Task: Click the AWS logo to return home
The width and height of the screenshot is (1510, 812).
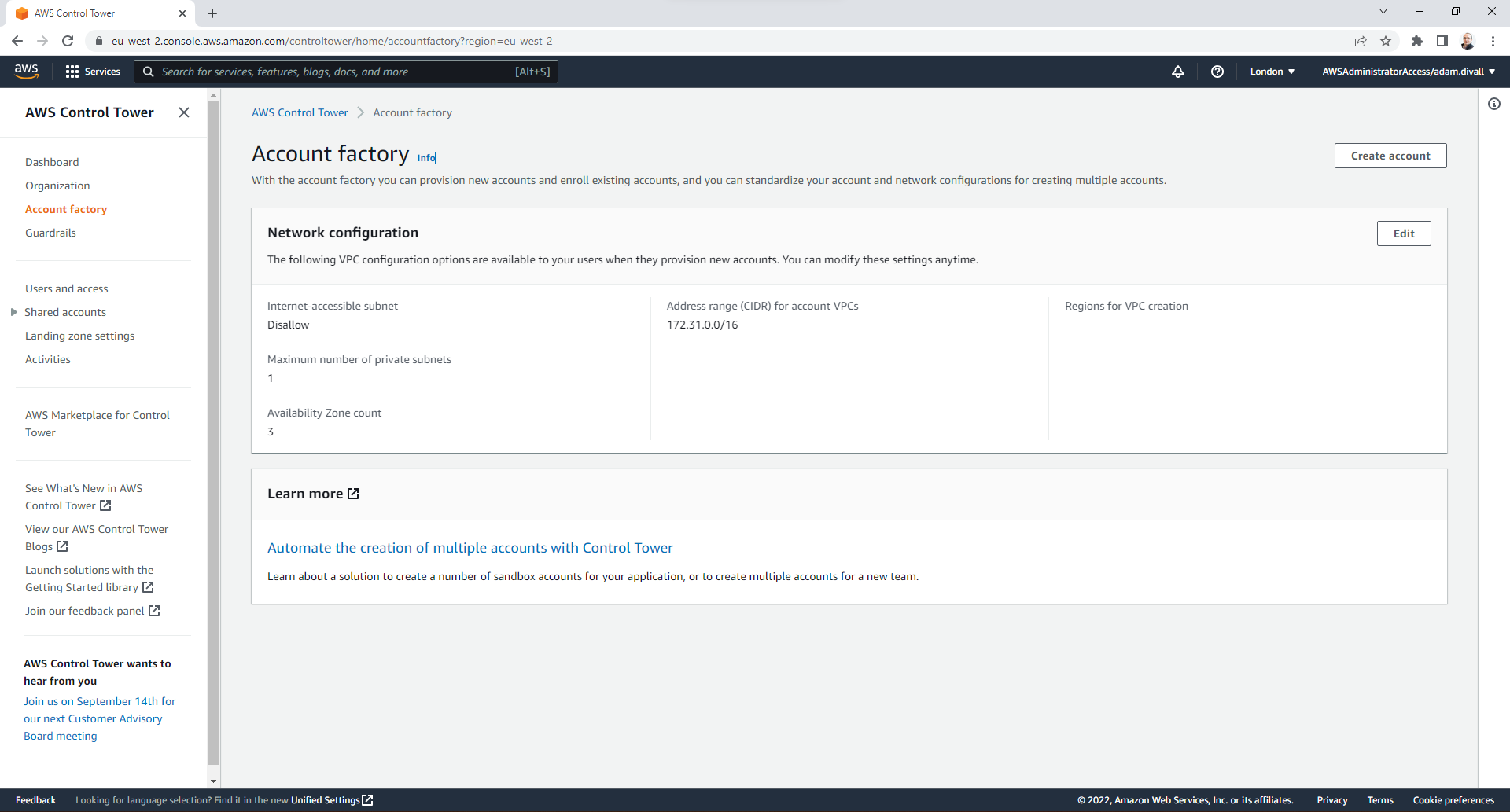Action: tap(26, 71)
